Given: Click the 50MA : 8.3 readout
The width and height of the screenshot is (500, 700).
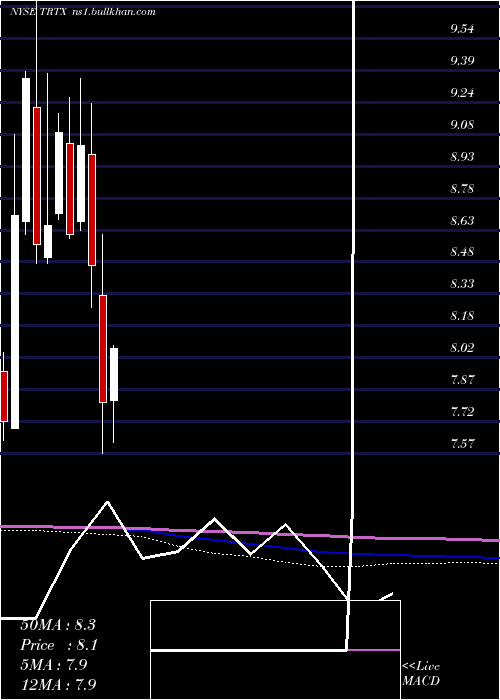Looking at the screenshot, I should coord(58,625).
